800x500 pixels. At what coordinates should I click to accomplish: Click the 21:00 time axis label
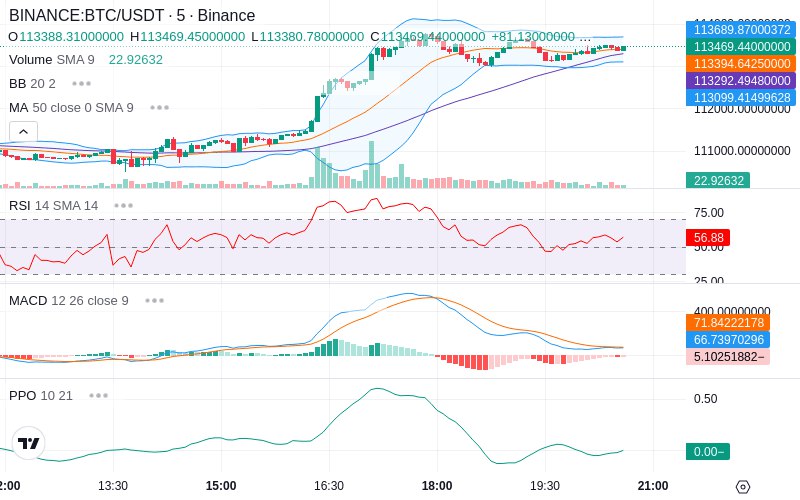653,486
